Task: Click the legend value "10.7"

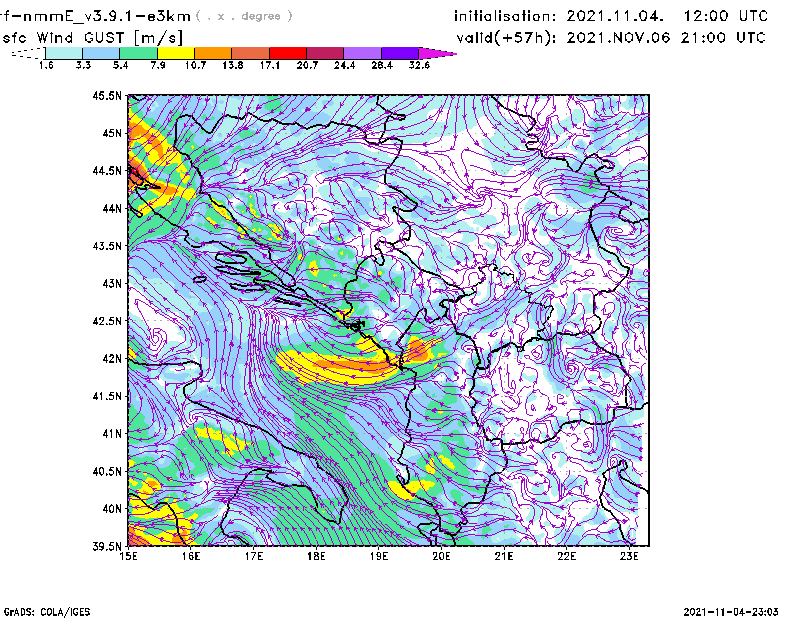Action: click(195, 65)
